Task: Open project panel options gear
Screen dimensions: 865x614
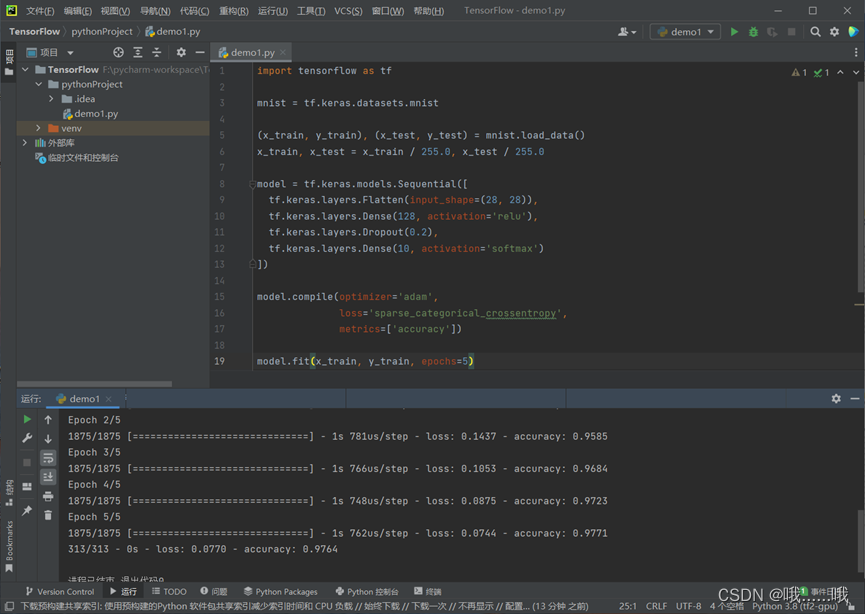Action: coord(181,52)
